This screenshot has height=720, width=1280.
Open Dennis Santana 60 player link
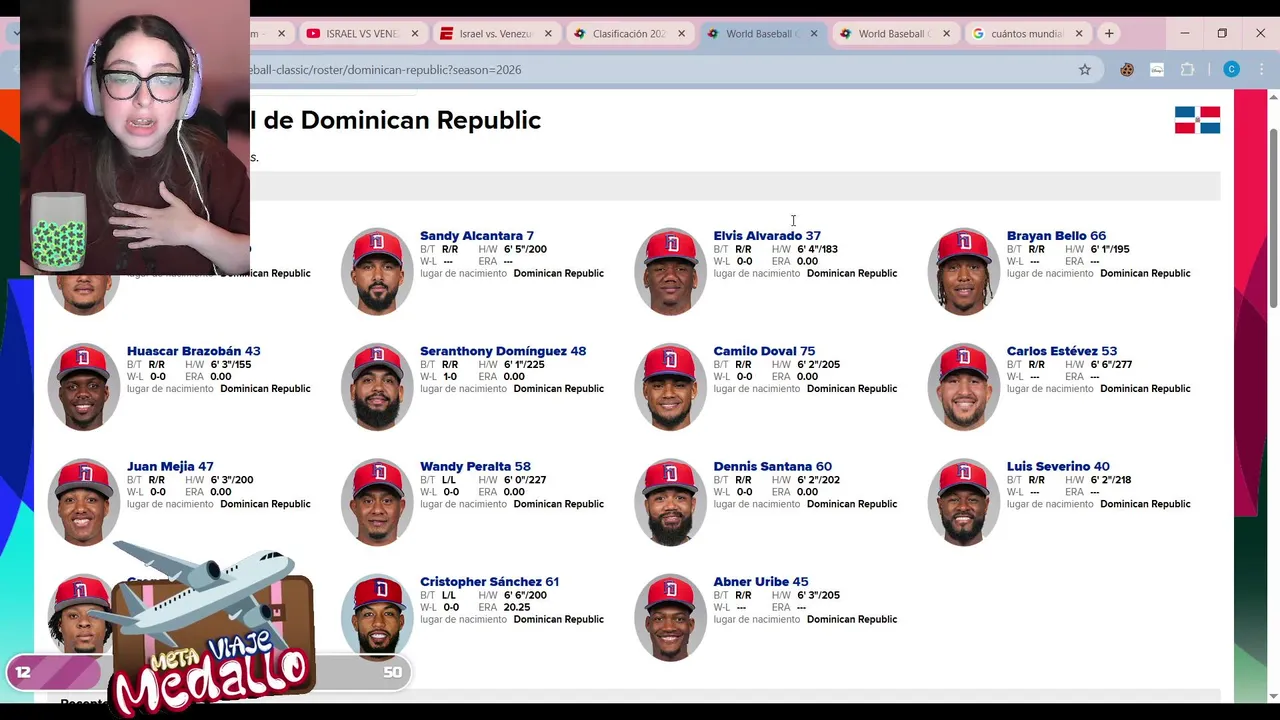[x=772, y=466]
